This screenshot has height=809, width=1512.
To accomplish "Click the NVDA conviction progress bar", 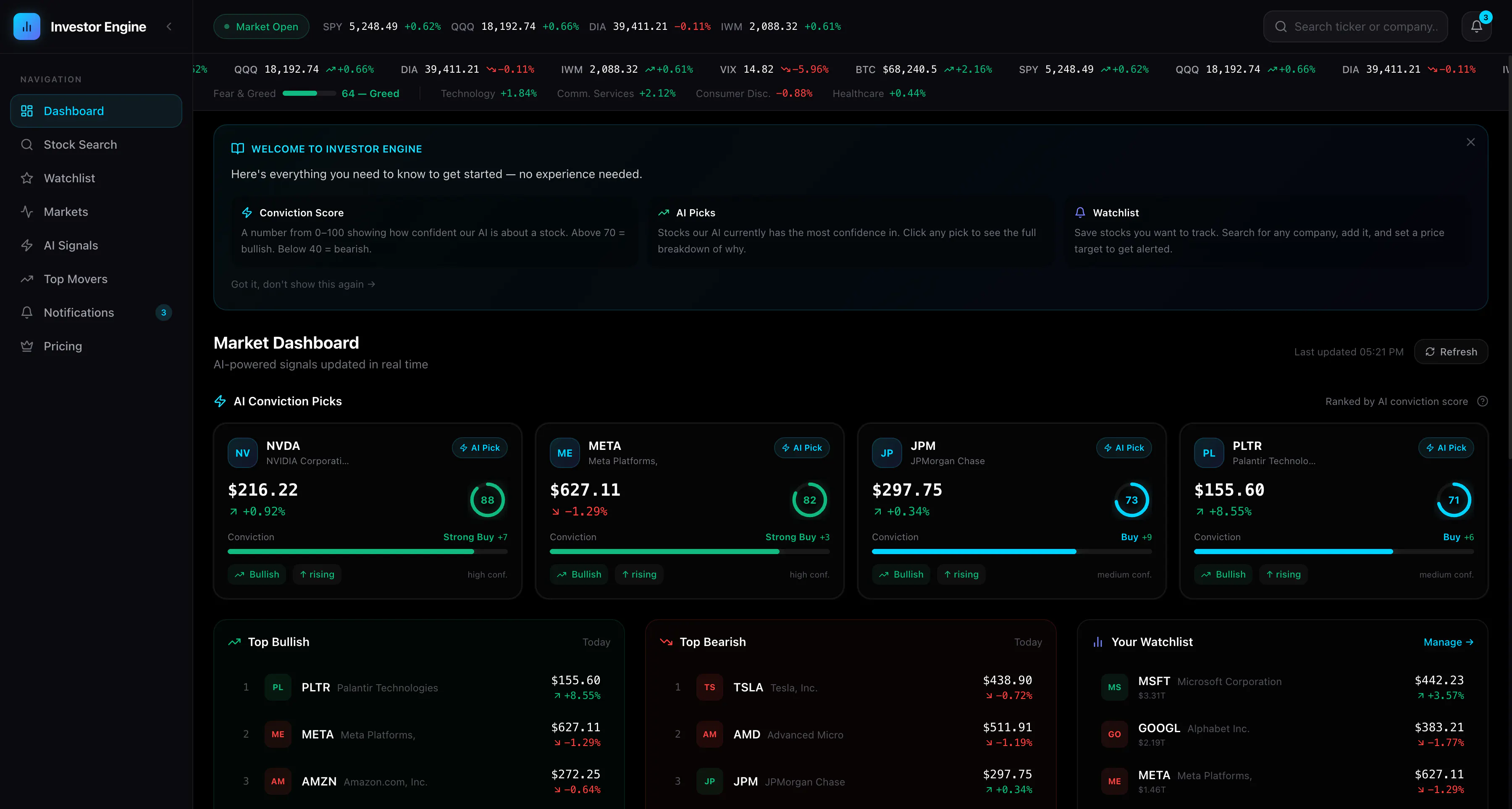I will 367,552.
